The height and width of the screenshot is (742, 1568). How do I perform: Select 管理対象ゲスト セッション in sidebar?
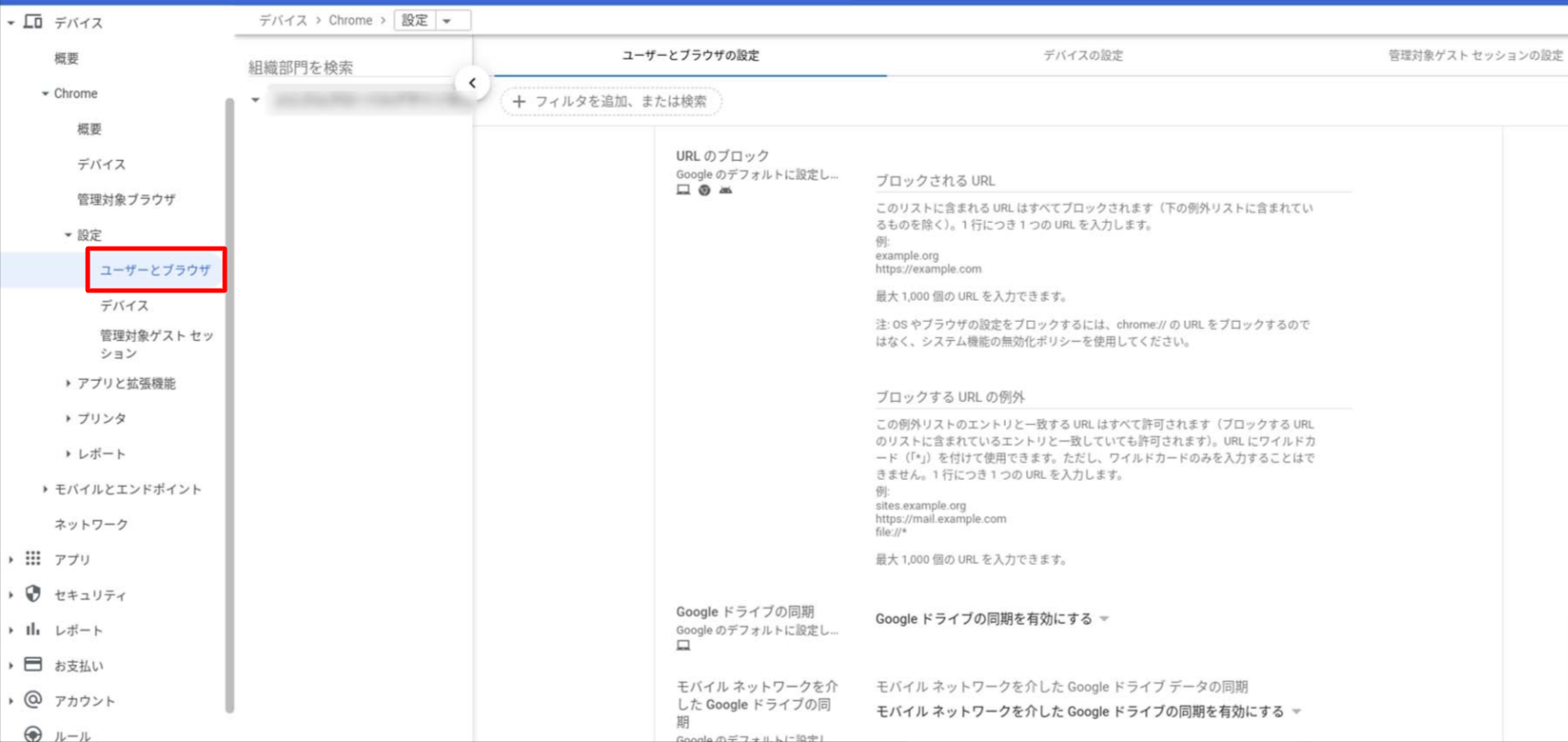pos(156,344)
